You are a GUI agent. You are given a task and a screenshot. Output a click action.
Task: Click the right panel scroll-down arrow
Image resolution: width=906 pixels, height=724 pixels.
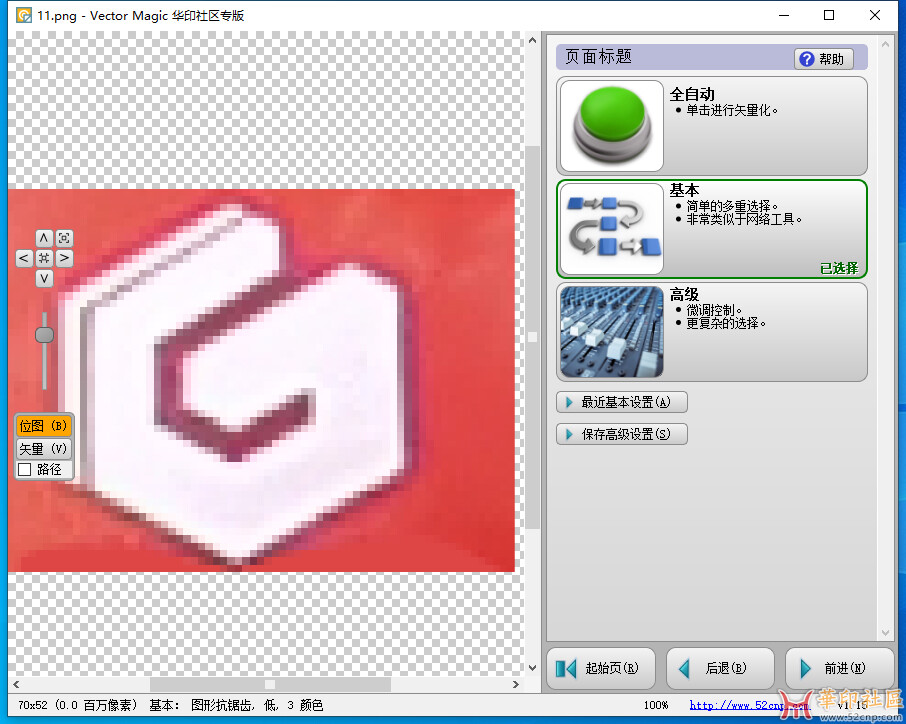point(885,633)
